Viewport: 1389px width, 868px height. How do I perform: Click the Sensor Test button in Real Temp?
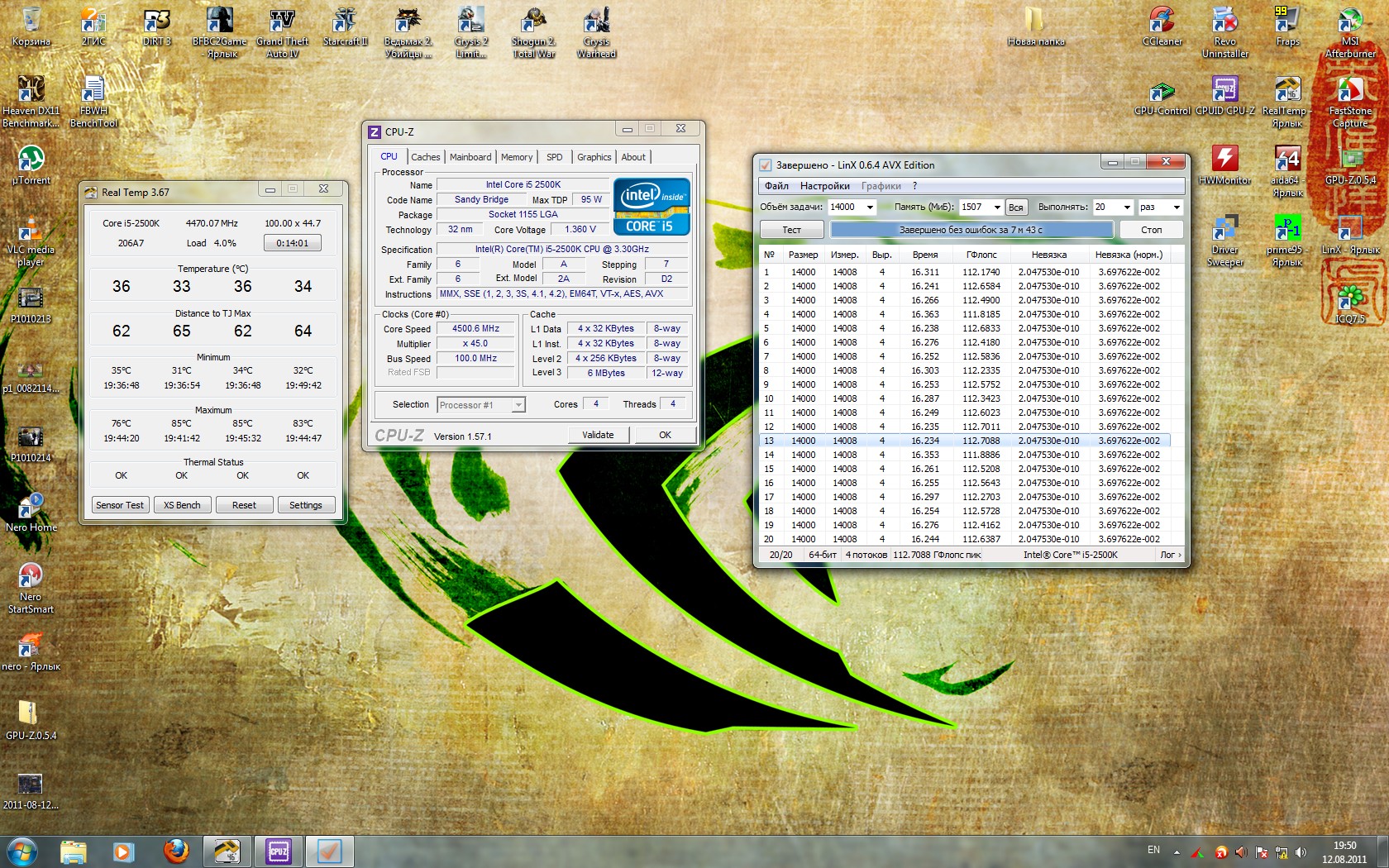click(120, 505)
